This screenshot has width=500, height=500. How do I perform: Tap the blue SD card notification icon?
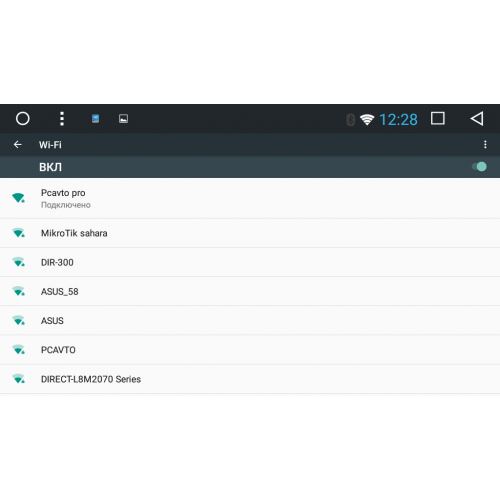tap(95, 119)
